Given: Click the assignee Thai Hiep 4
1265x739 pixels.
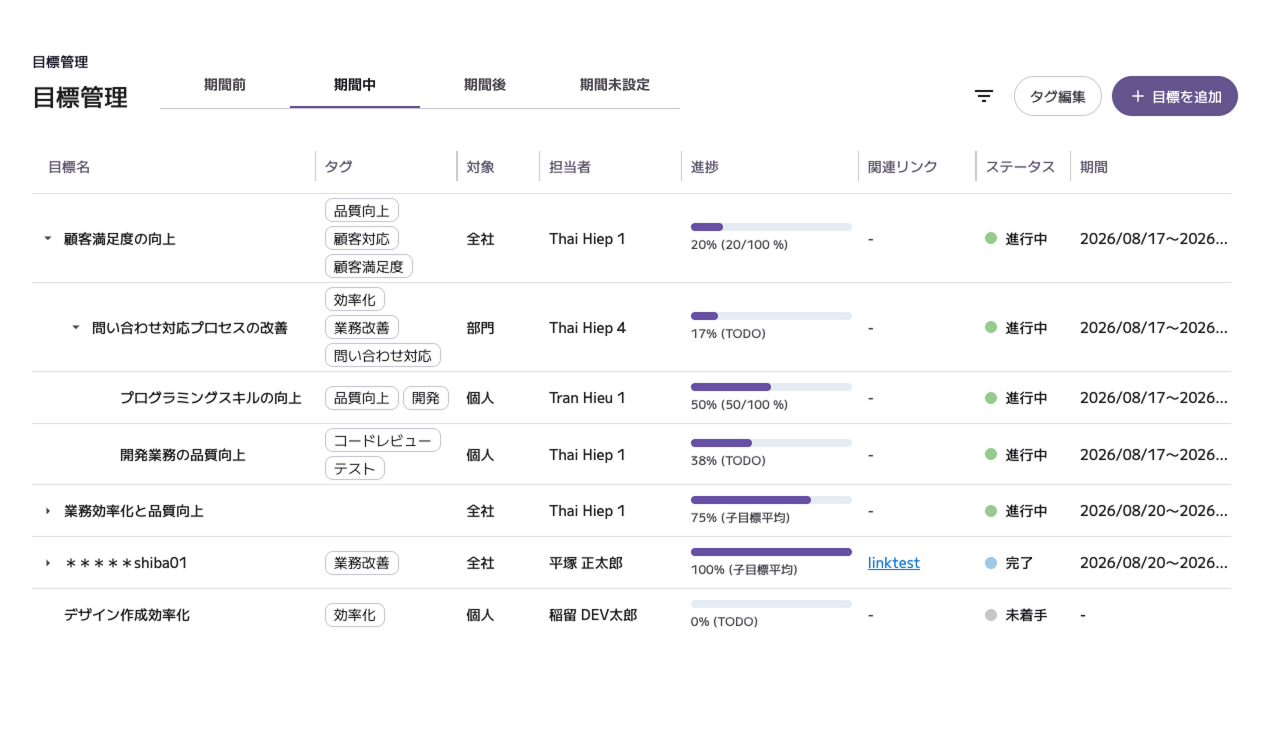Looking at the screenshot, I should pos(588,328).
